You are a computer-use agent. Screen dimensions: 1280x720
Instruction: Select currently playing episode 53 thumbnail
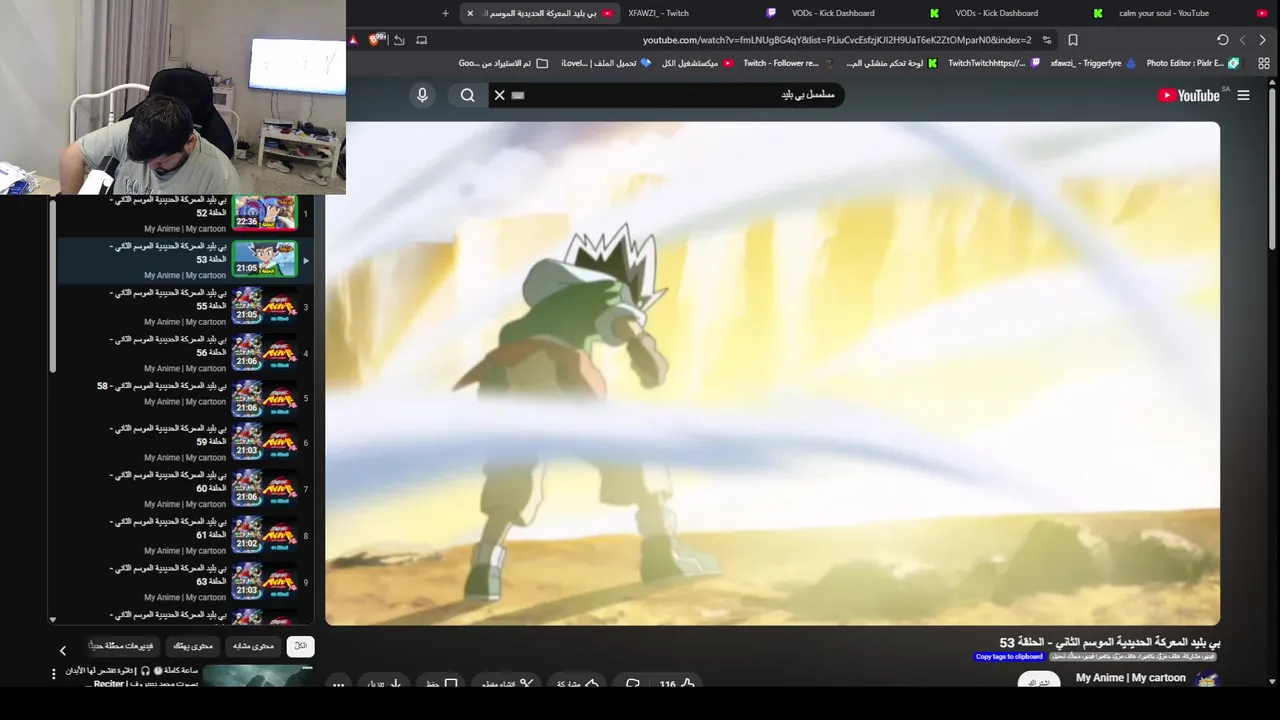[x=265, y=259]
